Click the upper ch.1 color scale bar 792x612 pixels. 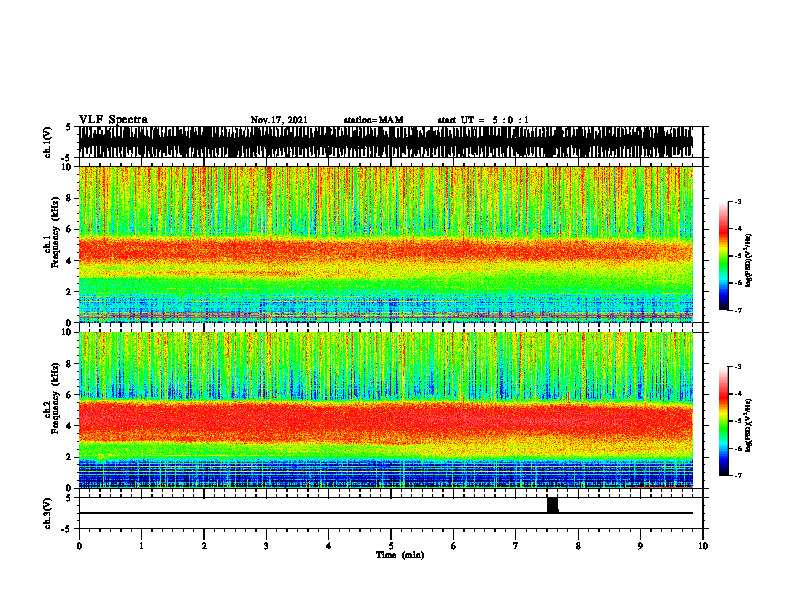724,256
